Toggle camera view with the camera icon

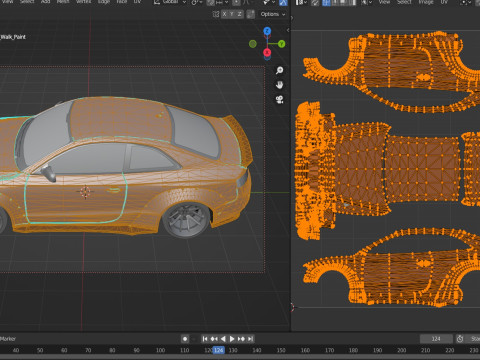click(279, 99)
